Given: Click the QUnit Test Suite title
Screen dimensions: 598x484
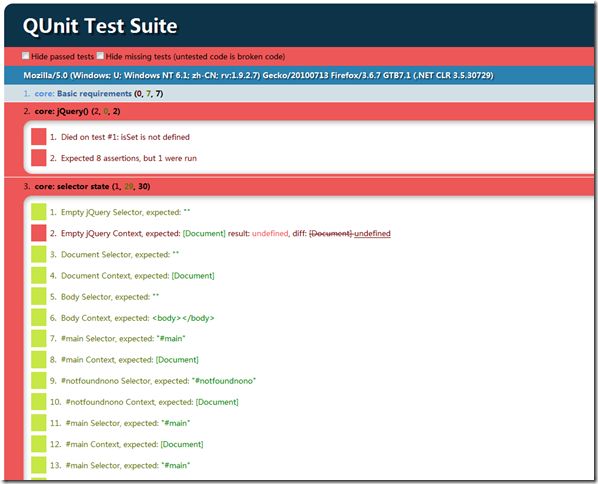Looking at the screenshot, I should click(100, 26).
